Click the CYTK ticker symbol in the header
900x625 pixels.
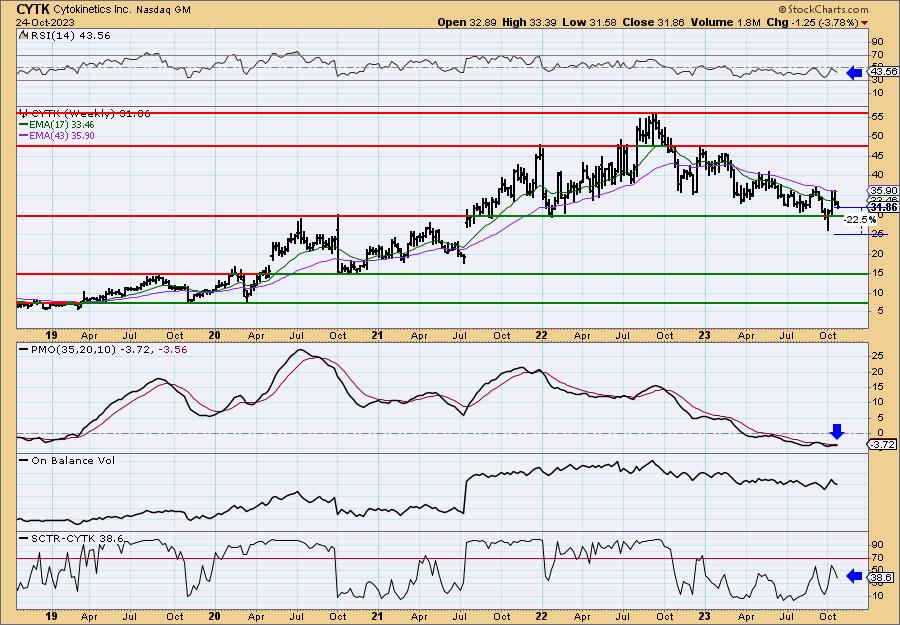[33, 9]
